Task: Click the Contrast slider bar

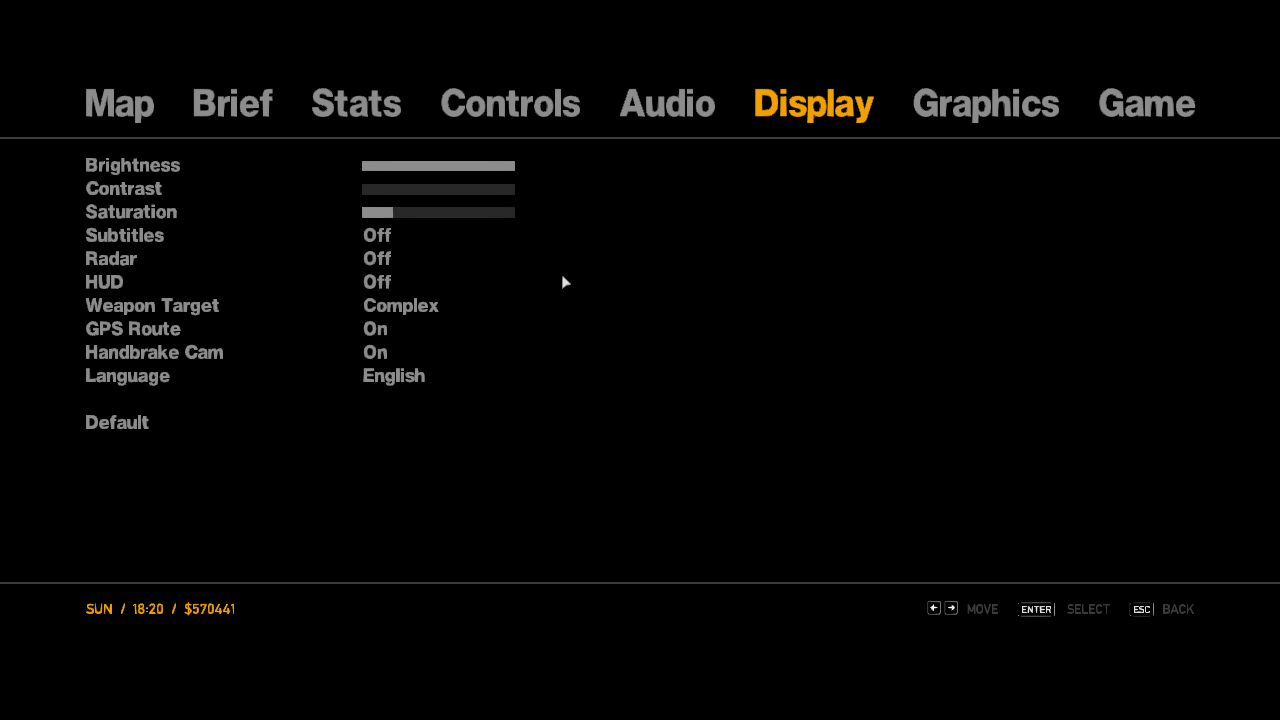Action: tap(438, 189)
